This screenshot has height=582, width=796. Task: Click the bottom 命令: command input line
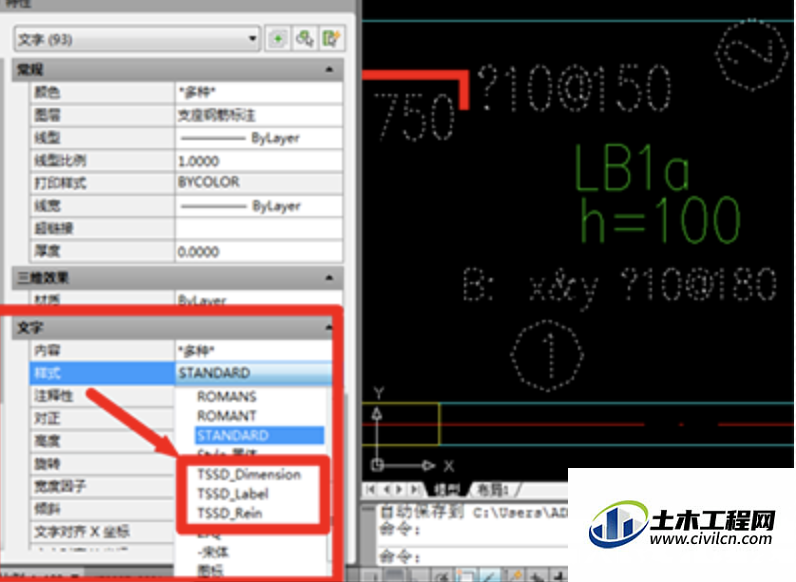(472, 557)
